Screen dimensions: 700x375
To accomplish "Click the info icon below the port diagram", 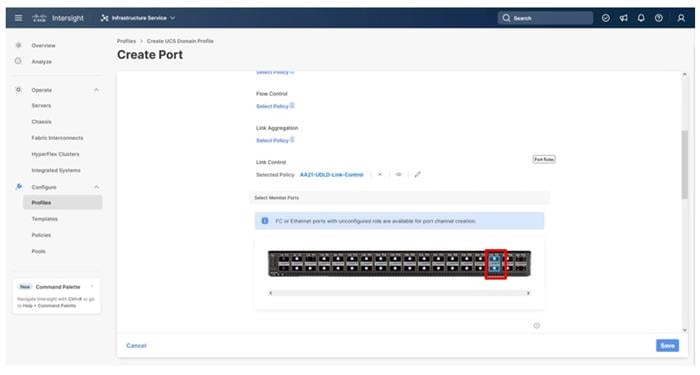I will (537, 326).
